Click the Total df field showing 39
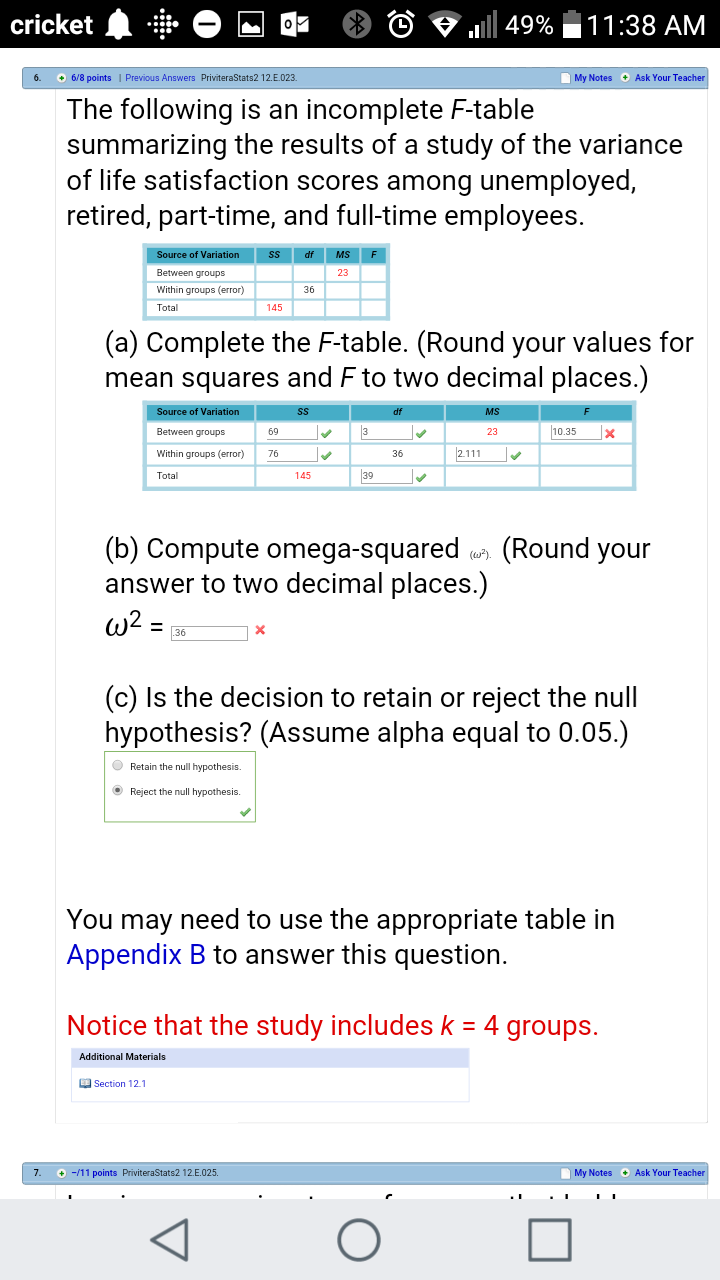Image resolution: width=720 pixels, height=1280 pixels. [x=385, y=476]
